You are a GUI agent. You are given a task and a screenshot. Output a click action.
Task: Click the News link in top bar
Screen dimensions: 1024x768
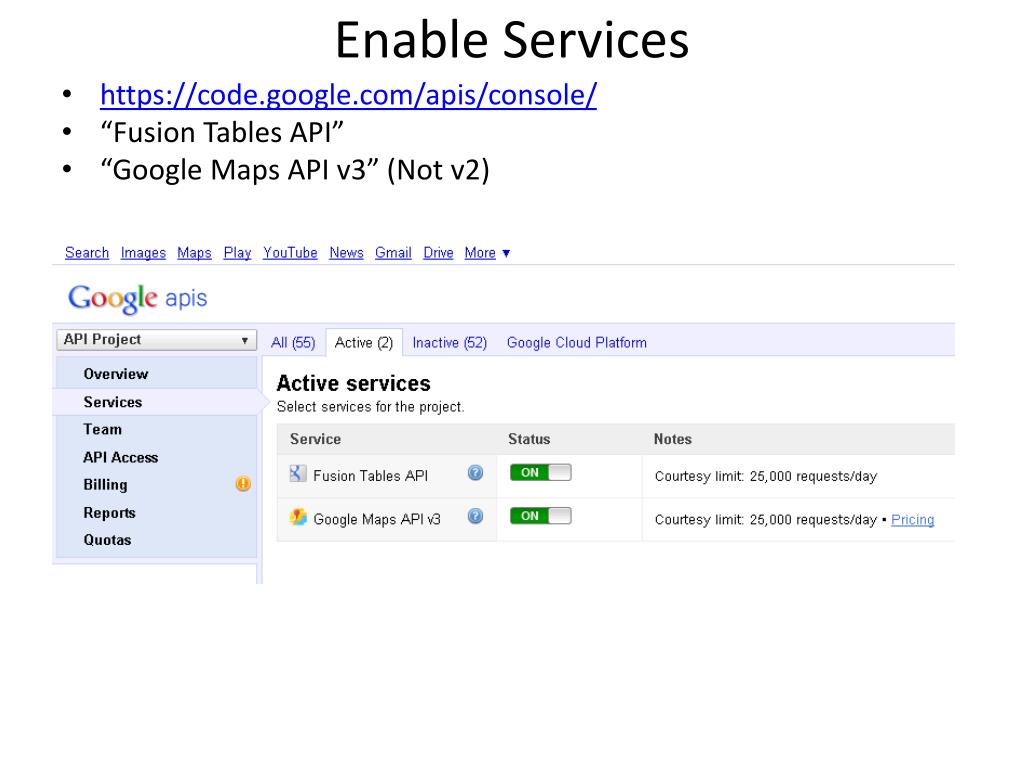[x=346, y=253]
